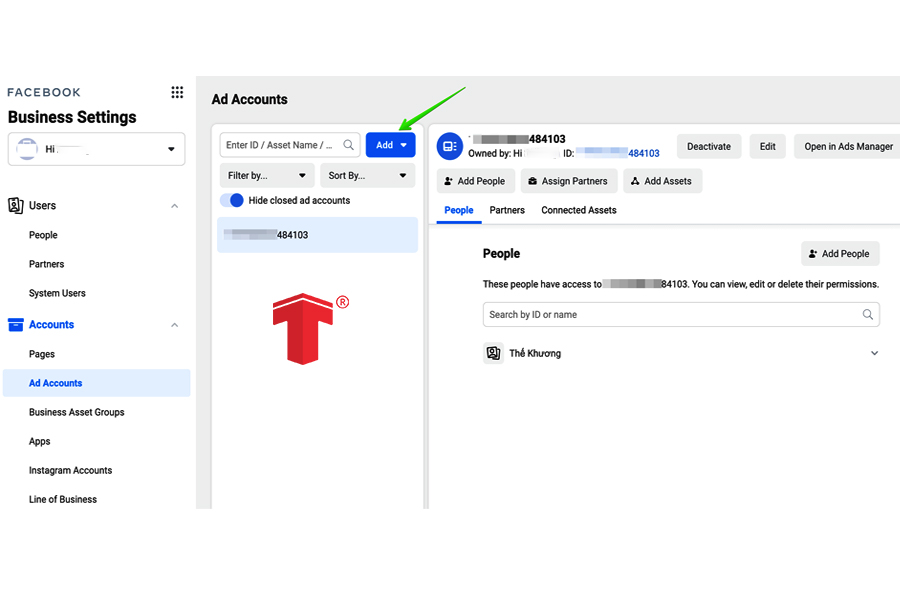
Task: Click the Deactivate button
Action: [x=709, y=146]
